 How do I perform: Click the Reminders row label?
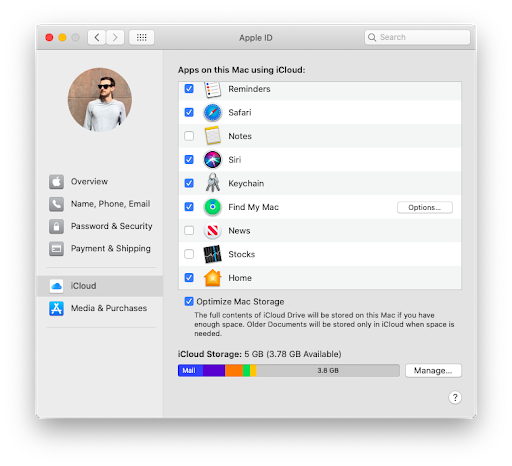click(249, 89)
